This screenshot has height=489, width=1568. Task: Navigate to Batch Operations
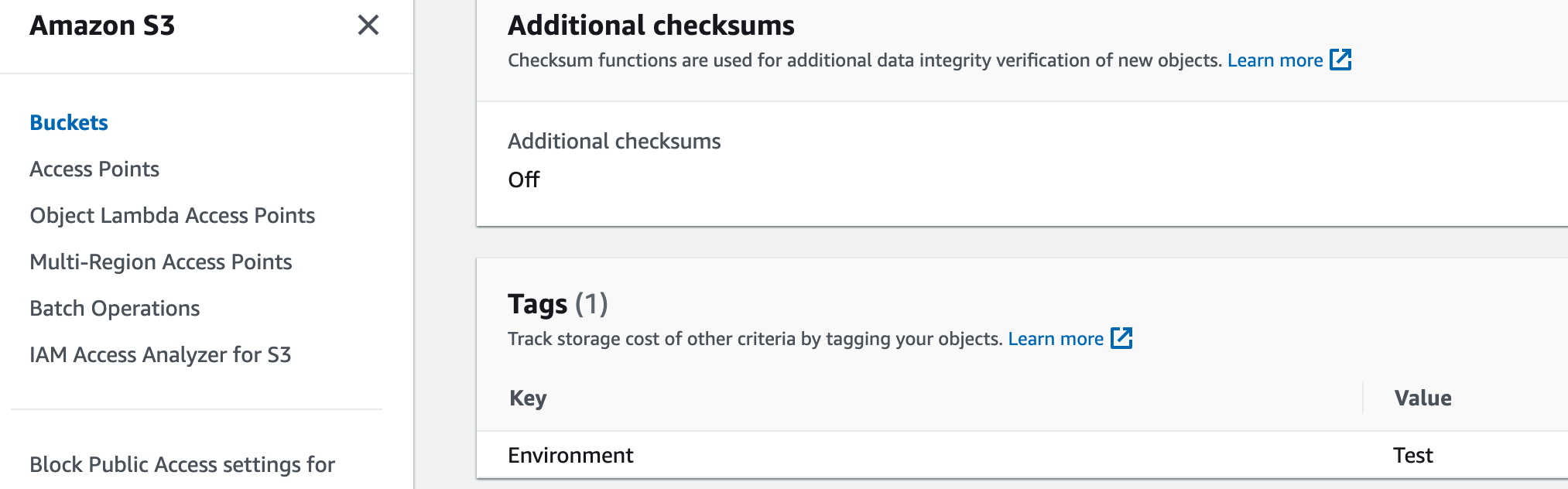tap(115, 308)
